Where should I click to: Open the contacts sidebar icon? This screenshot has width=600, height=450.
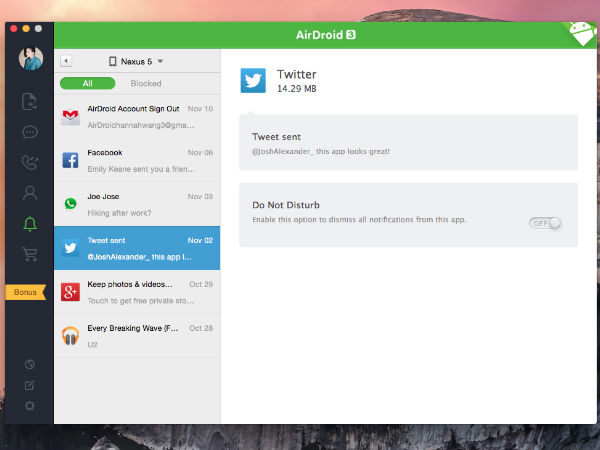[x=29, y=193]
